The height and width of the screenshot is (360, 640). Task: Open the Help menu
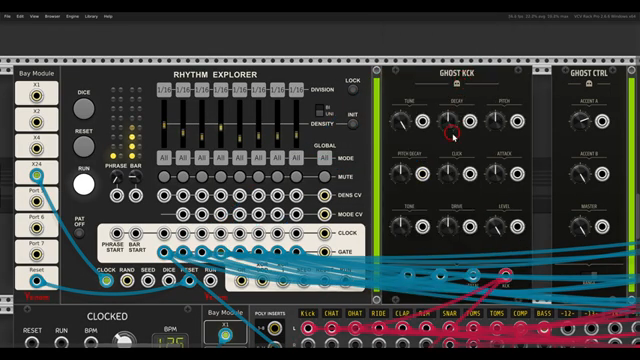coord(108,16)
